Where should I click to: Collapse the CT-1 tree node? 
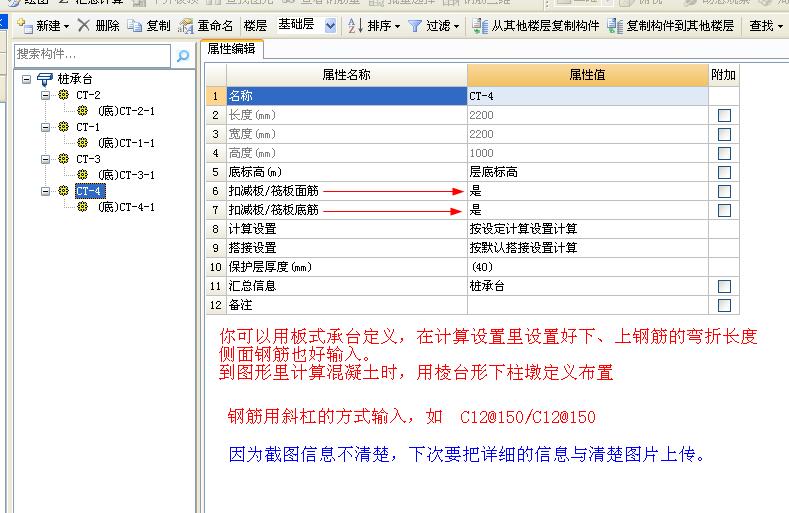point(45,127)
